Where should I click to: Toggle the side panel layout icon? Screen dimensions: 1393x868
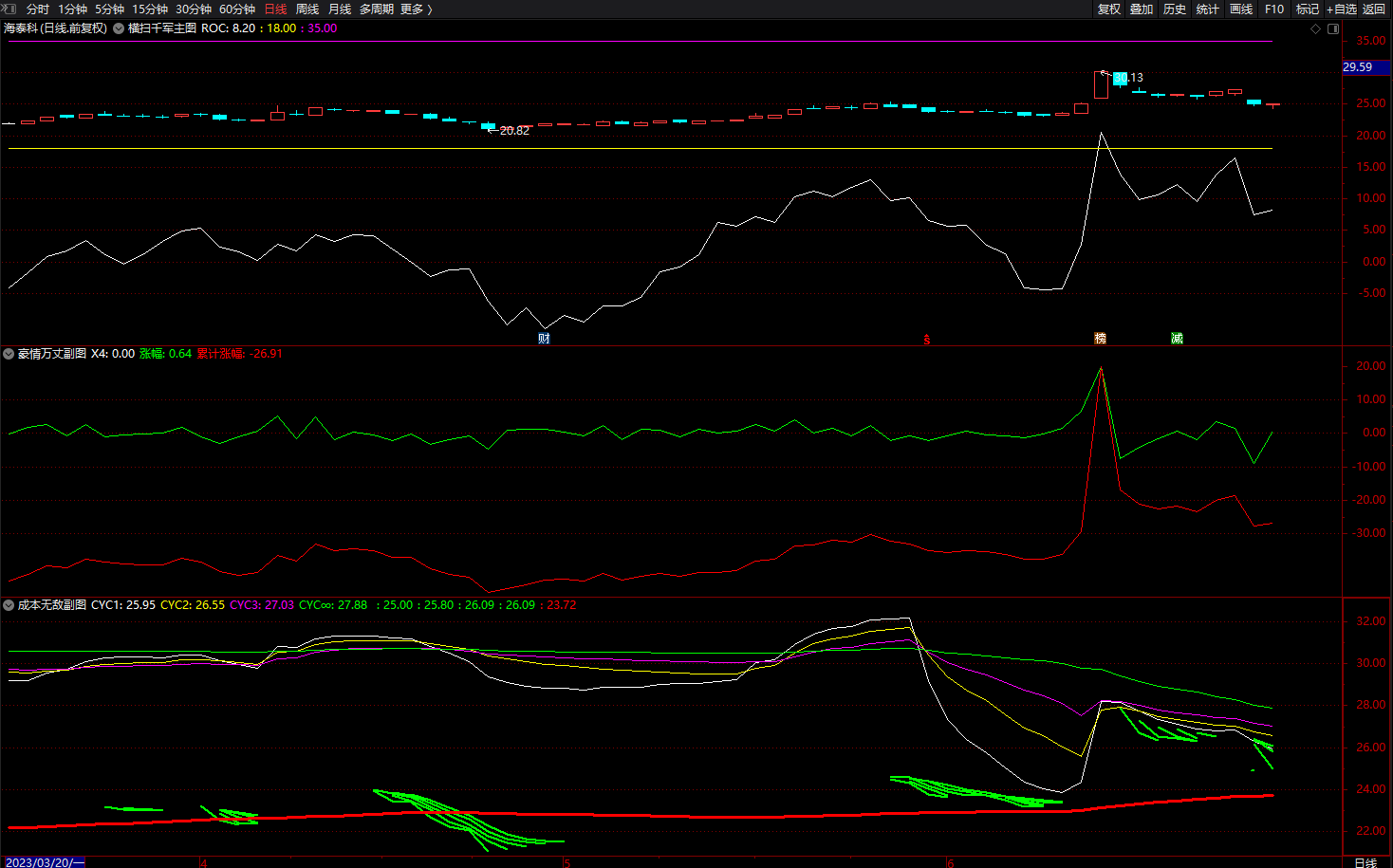[x=1333, y=28]
